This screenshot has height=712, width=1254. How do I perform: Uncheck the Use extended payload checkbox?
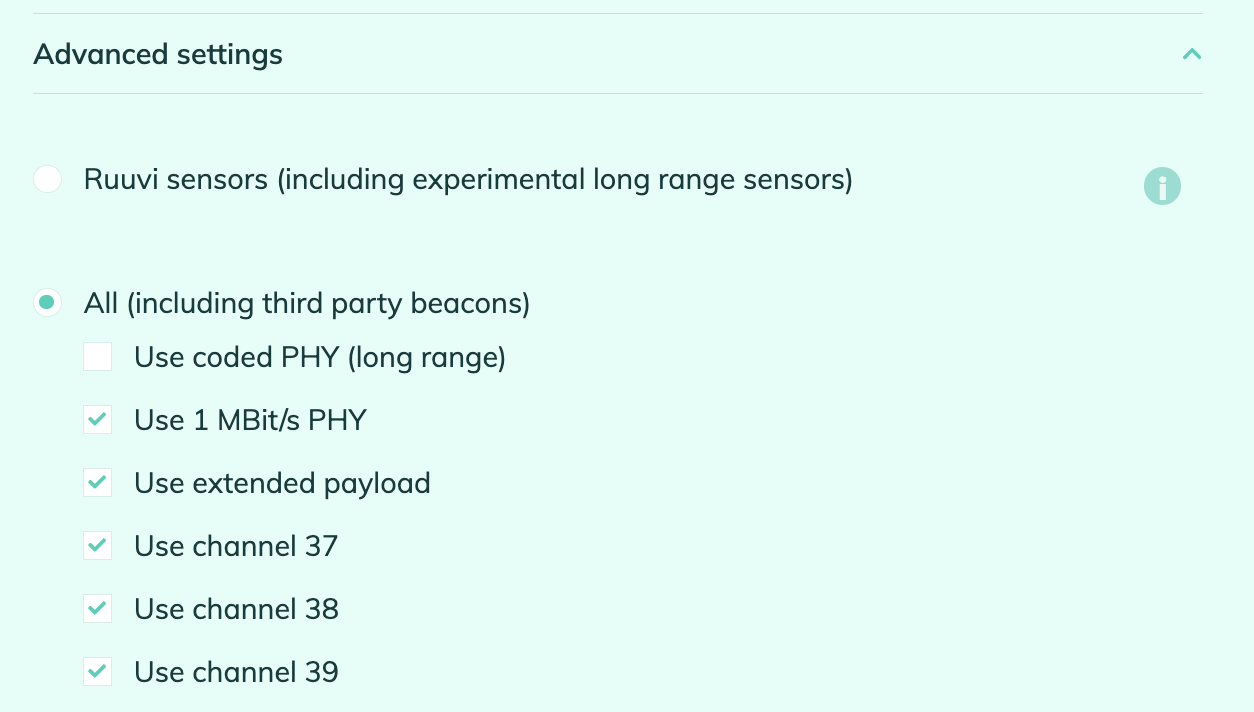97,483
